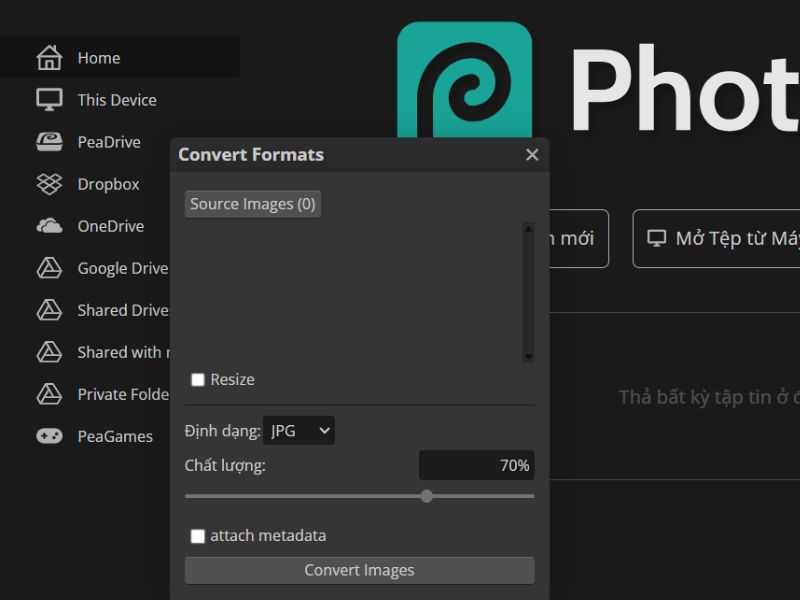Toggle the attach metadata checkbox
Image resolution: width=800 pixels, height=600 pixels.
pyautogui.click(x=197, y=536)
